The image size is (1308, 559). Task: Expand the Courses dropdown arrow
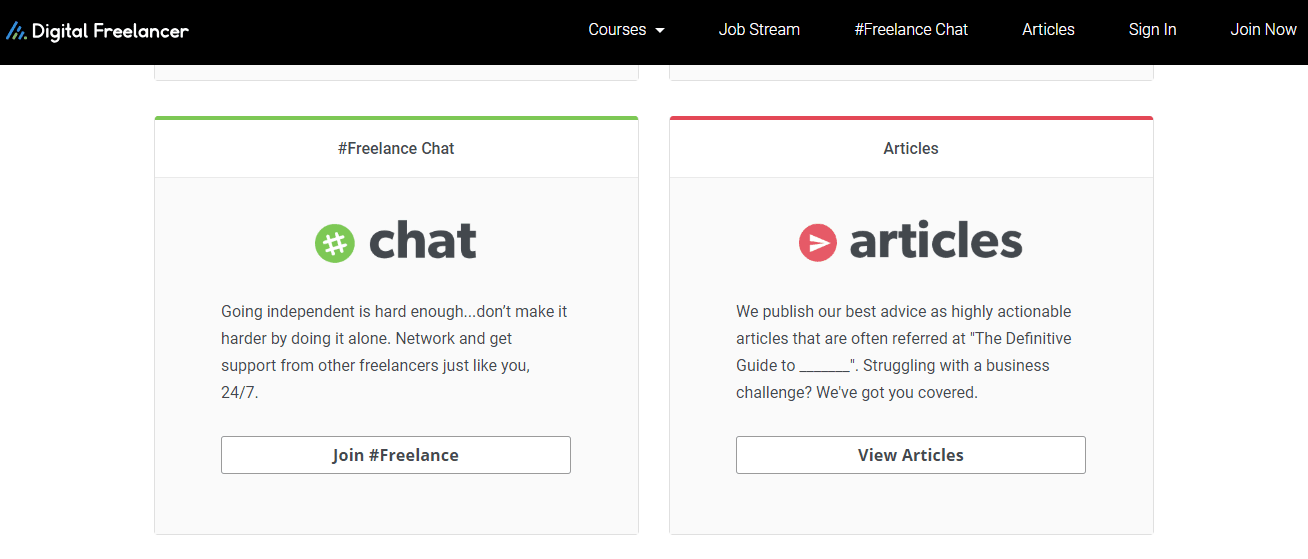[x=660, y=31]
